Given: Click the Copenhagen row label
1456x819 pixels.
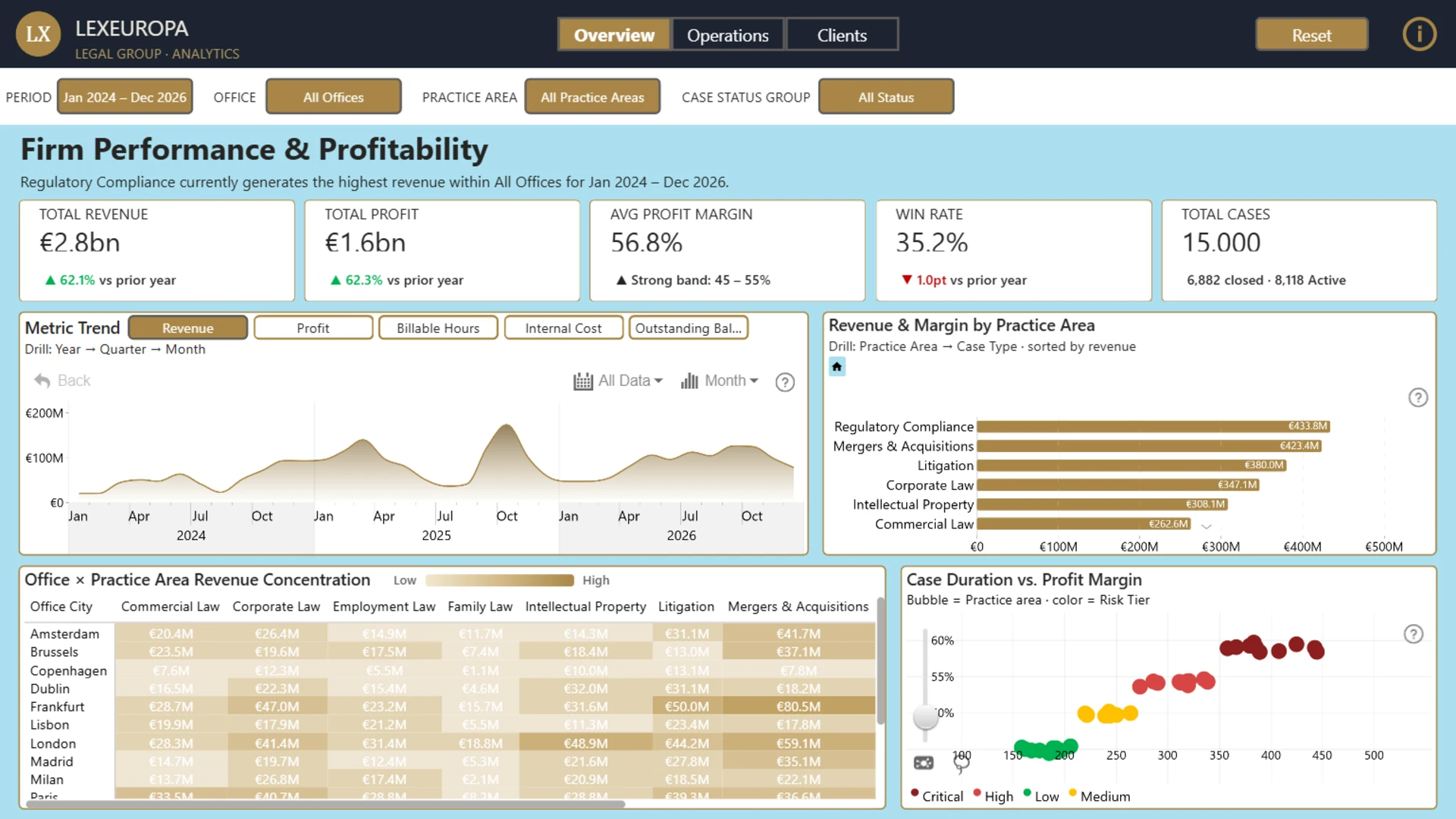Looking at the screenshot, I should tap(68, 671).
